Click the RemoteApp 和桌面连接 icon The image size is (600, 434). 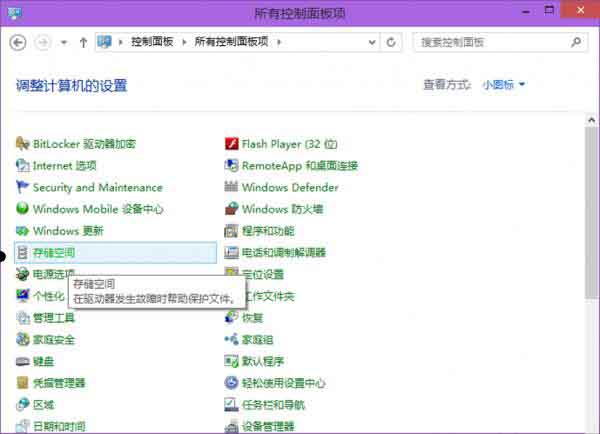232,166
